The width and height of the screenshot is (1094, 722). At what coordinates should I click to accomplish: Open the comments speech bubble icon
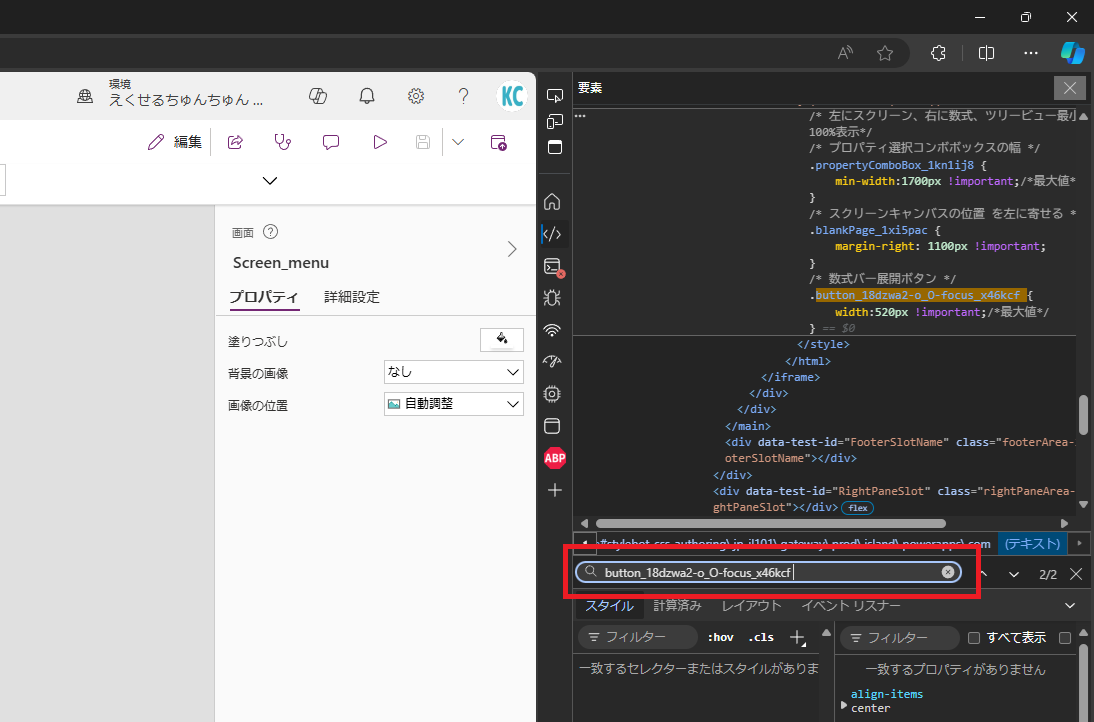click(x=331, y=142)
